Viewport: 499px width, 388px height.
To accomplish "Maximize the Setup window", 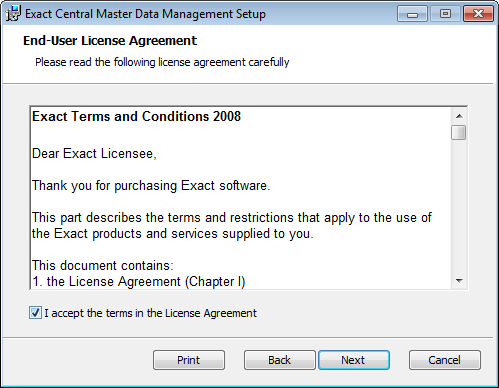I will coord(445,14).
